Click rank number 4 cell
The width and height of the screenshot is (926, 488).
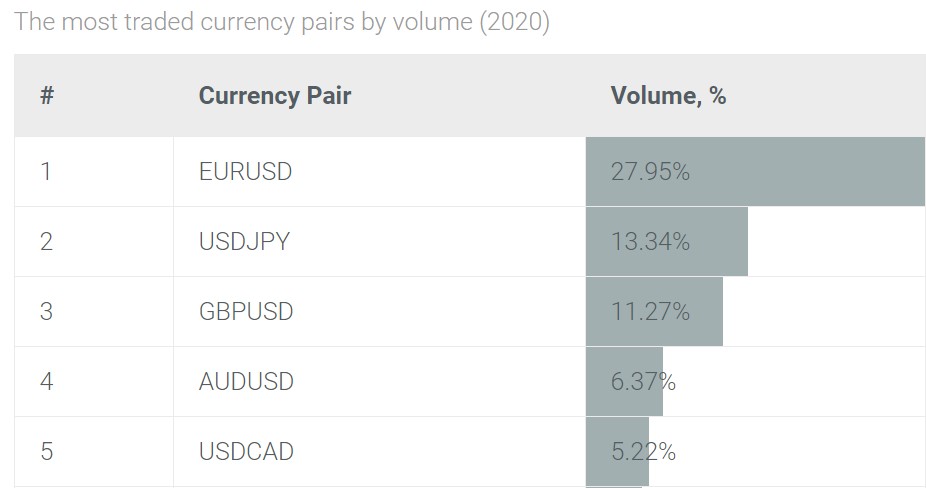click(94, 382)
